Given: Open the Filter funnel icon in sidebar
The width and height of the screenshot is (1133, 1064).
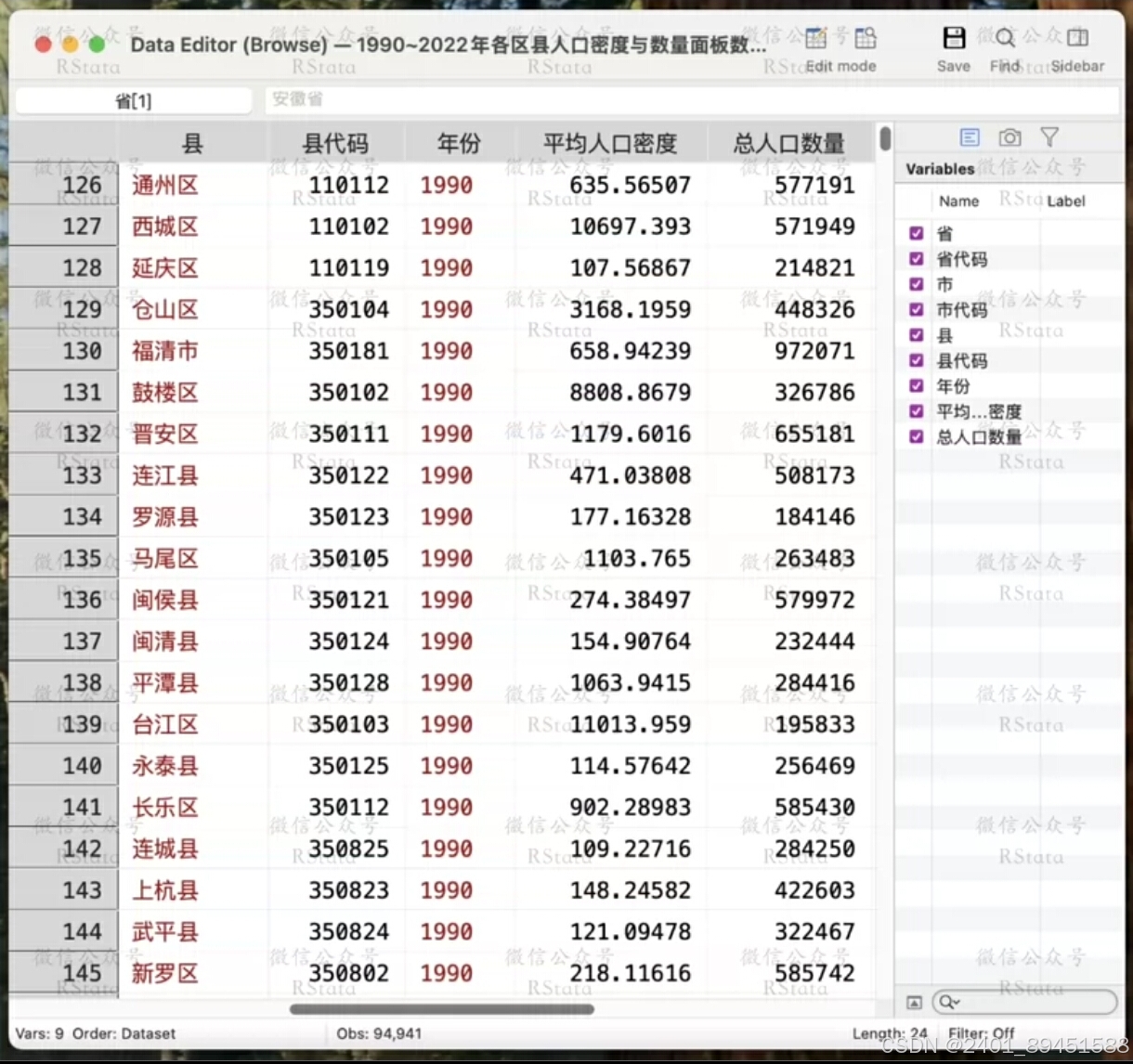Looking at the screenshot, I should click(x=1049, y=137).
